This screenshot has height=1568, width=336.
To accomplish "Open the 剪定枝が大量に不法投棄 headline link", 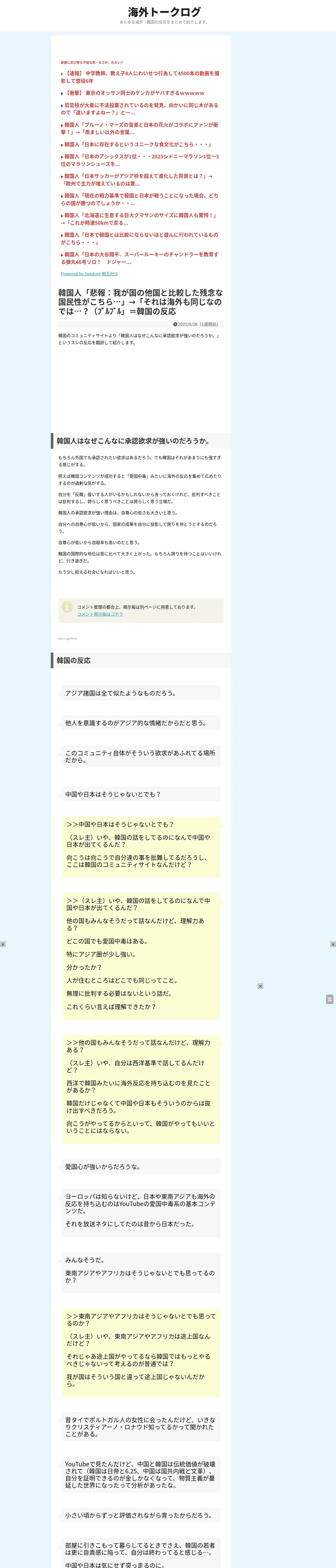I will click(x=140, y=109).
